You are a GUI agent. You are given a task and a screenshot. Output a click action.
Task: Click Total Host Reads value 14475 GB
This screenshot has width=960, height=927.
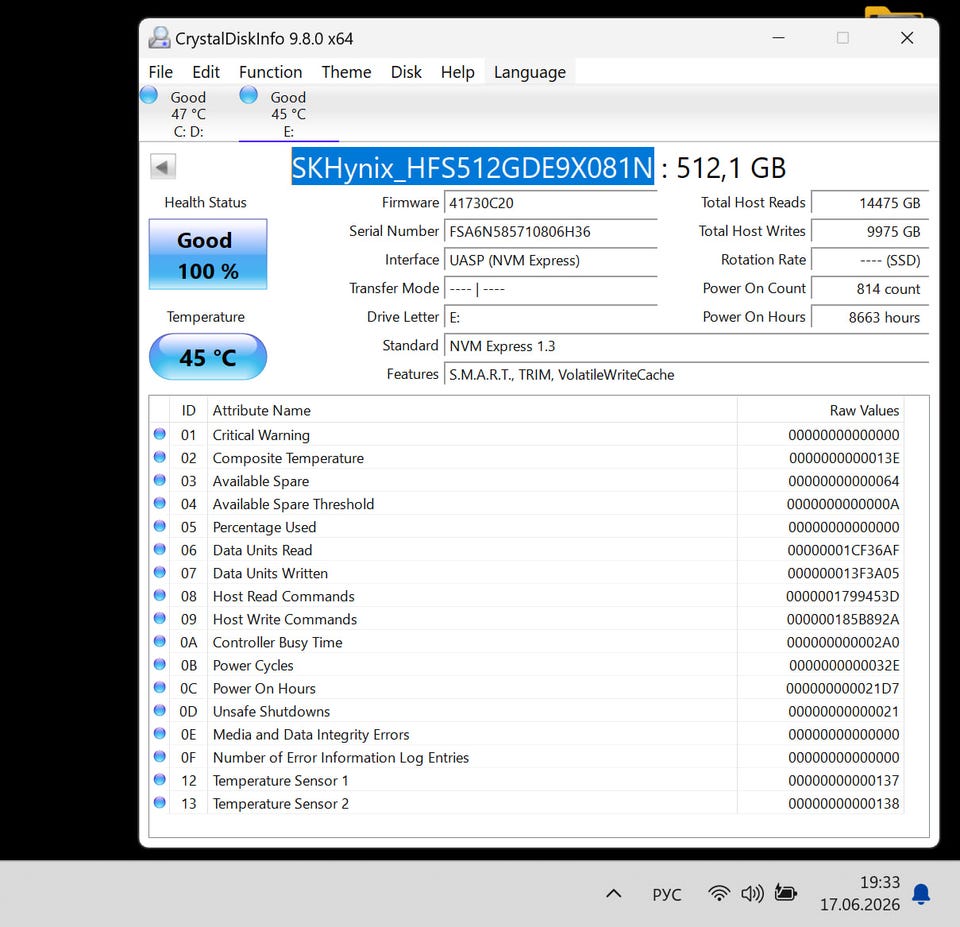[870, 203]
